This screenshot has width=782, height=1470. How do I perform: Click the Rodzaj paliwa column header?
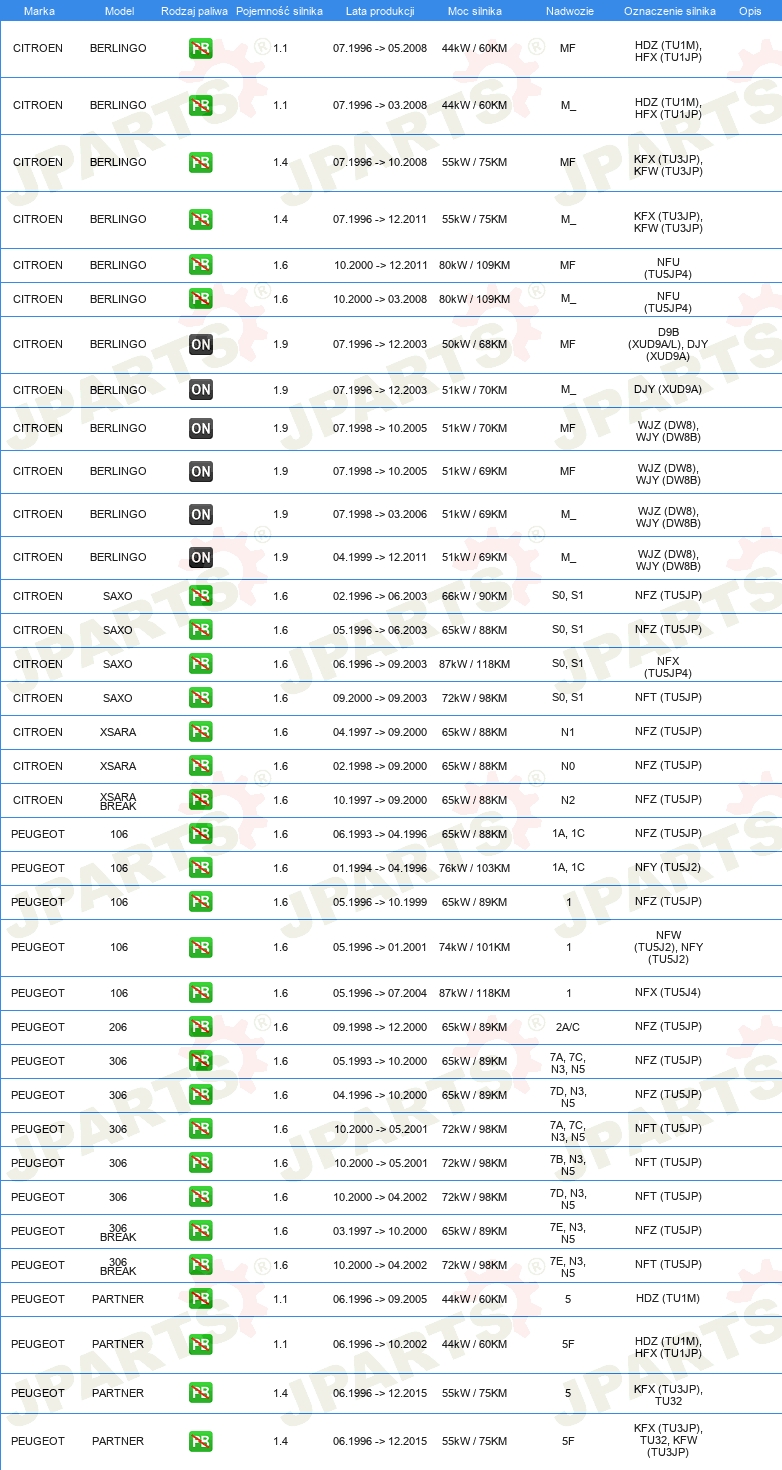coord(195,10)
